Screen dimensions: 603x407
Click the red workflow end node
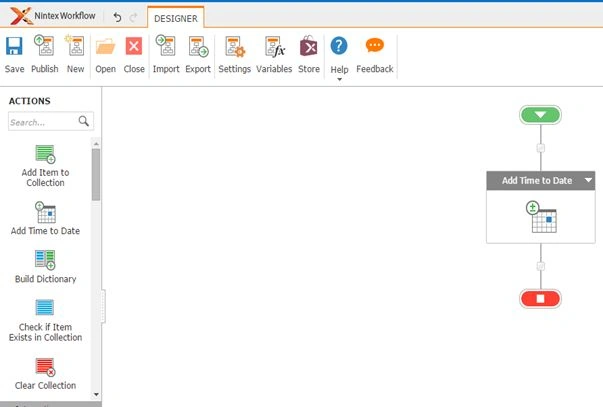(540, 299)
